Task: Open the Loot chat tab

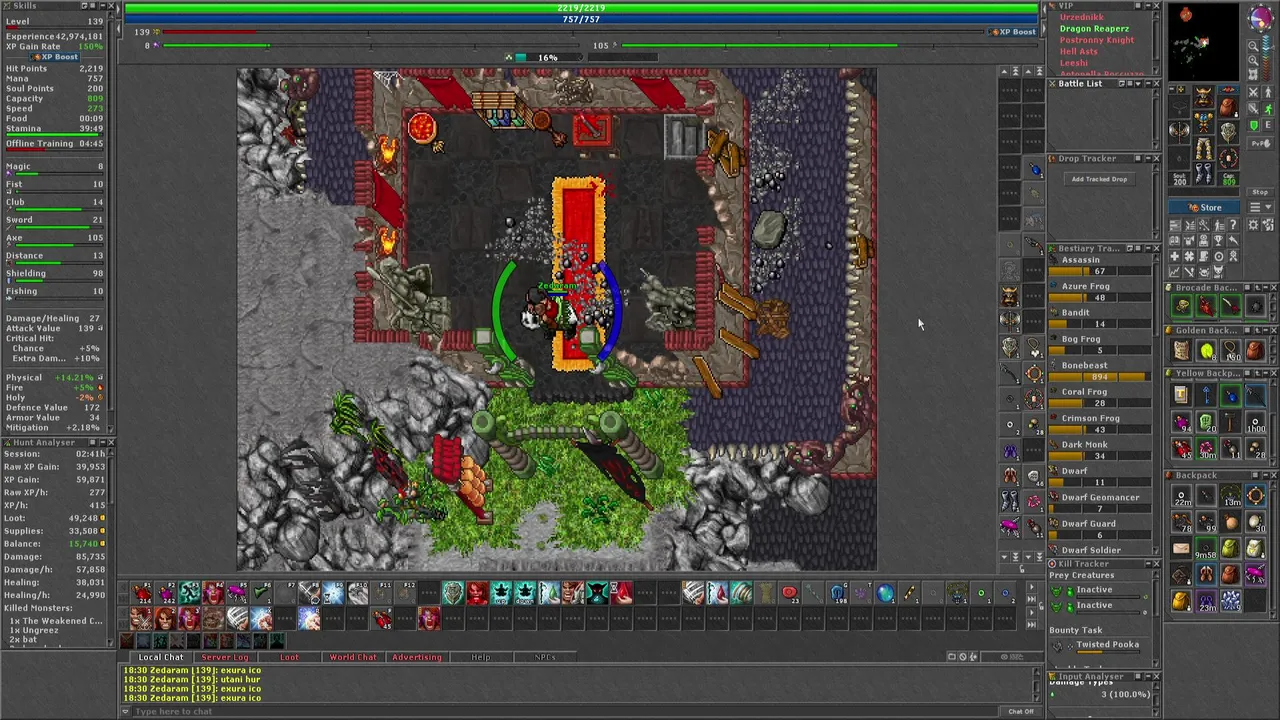Action: [x=289, y=657]
